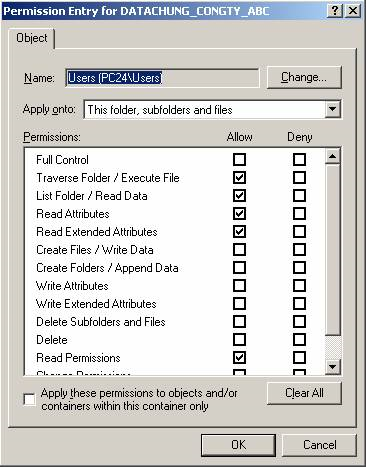Confirm with the OK button

coord(238,445)
